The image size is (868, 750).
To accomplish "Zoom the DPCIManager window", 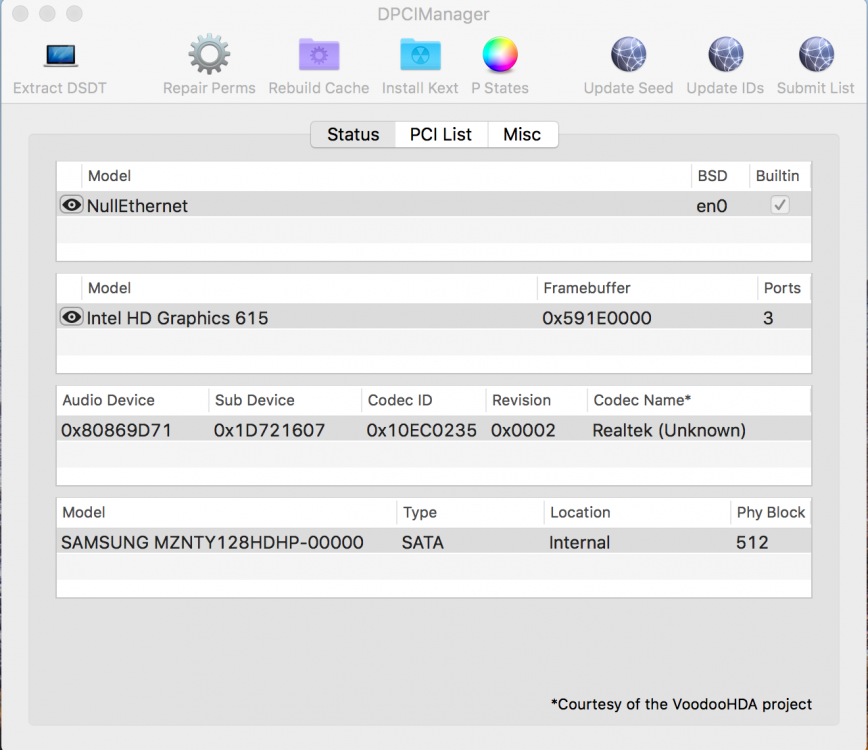I will [x=74, y=13].
